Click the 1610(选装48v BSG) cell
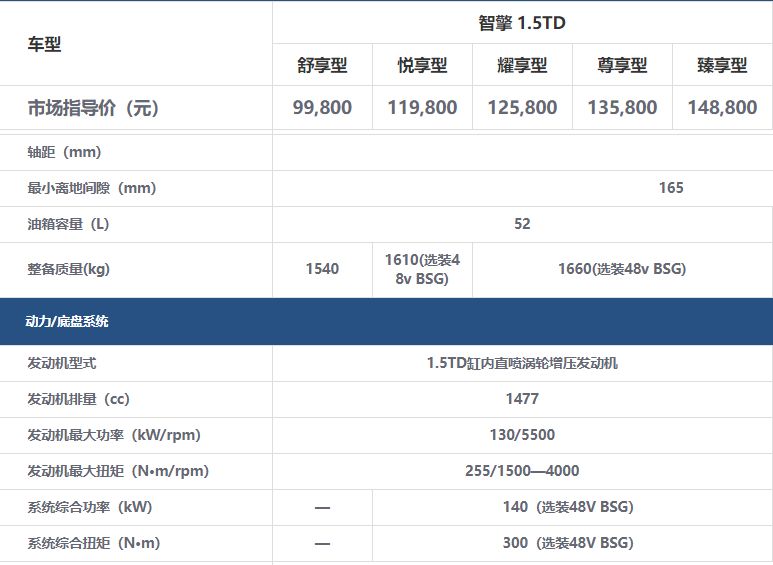The width and height of the screenshot is (773, 565). coord(422,269)
